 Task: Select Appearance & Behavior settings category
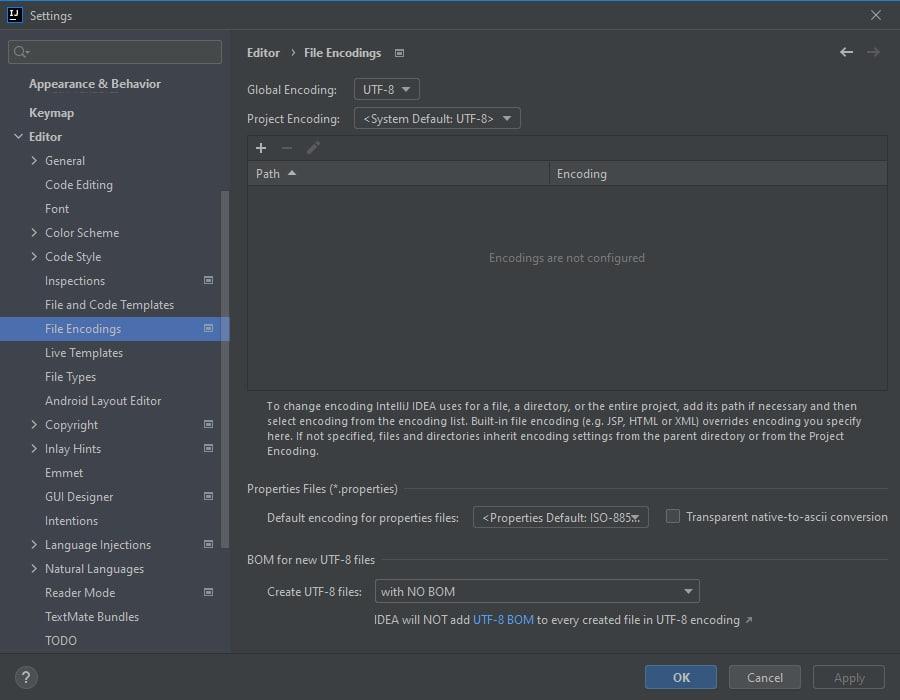point(95,84)
